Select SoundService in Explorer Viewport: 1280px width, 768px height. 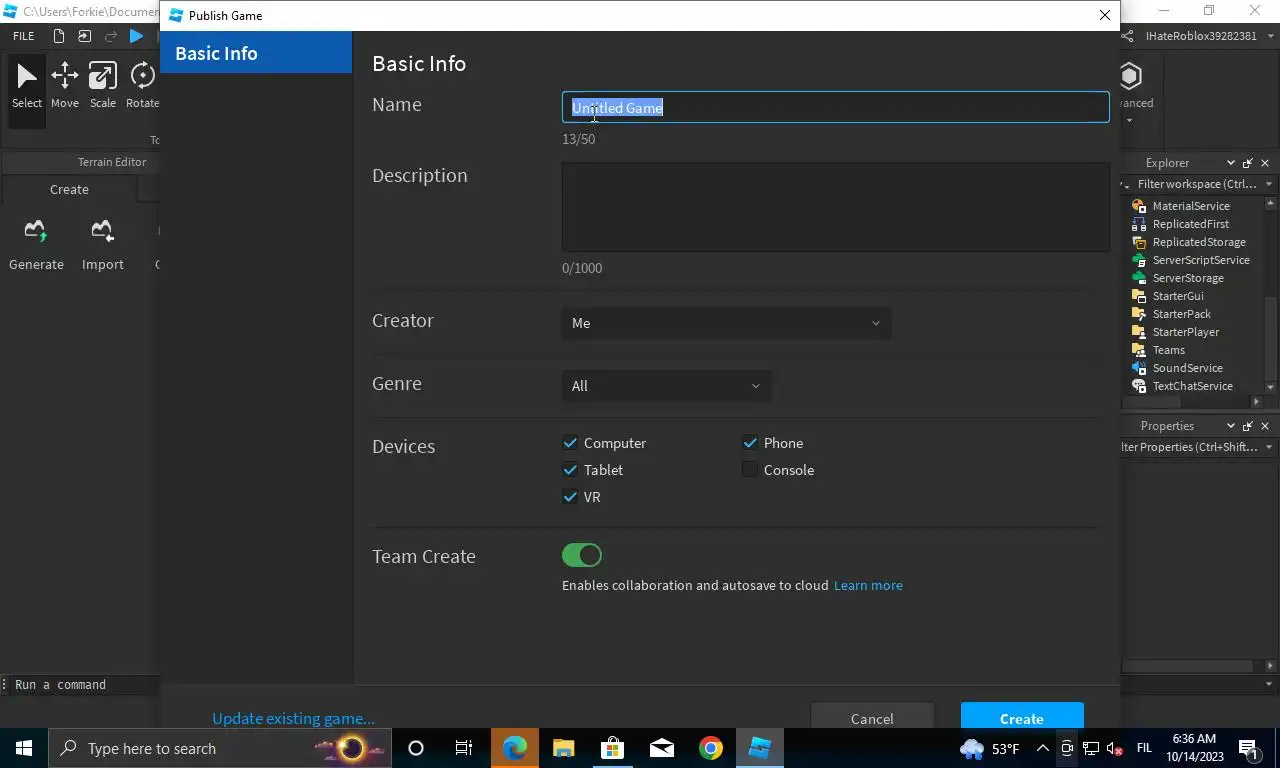[1187, 368]
